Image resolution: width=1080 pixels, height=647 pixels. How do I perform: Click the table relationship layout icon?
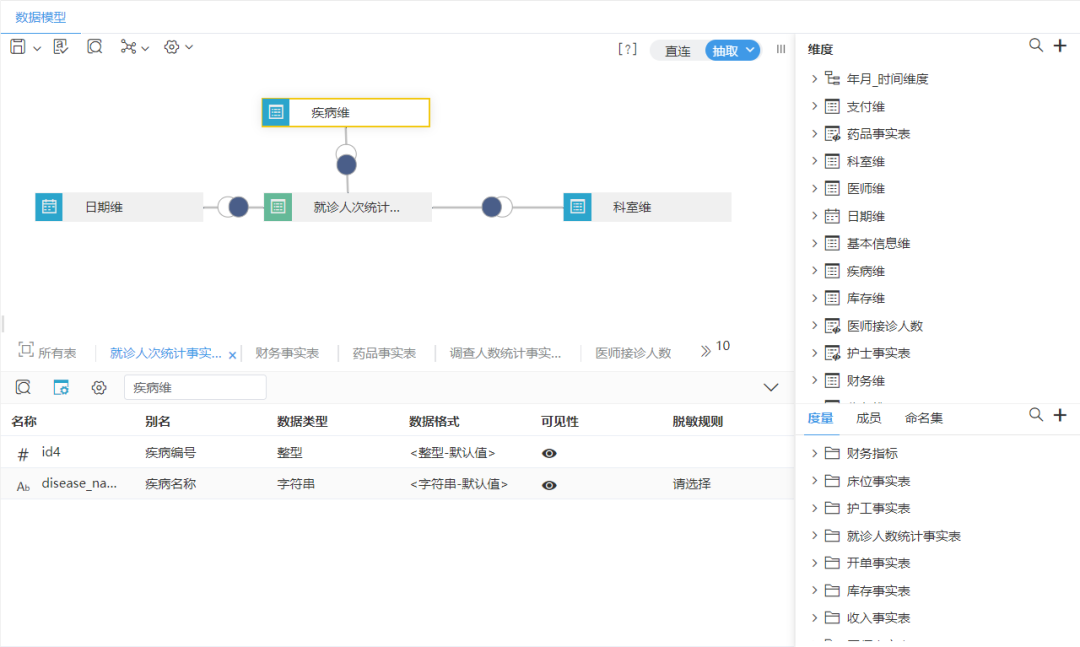[129, 46]
